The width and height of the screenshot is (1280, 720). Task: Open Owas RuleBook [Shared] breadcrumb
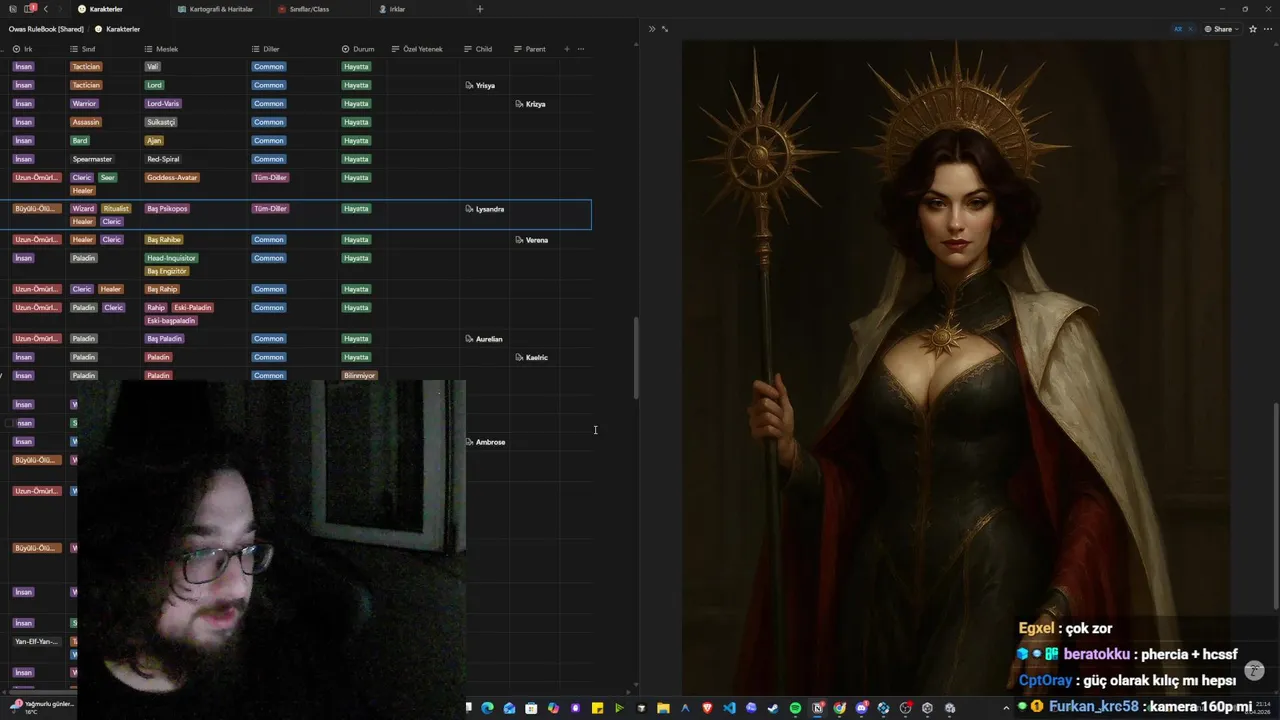46,29
